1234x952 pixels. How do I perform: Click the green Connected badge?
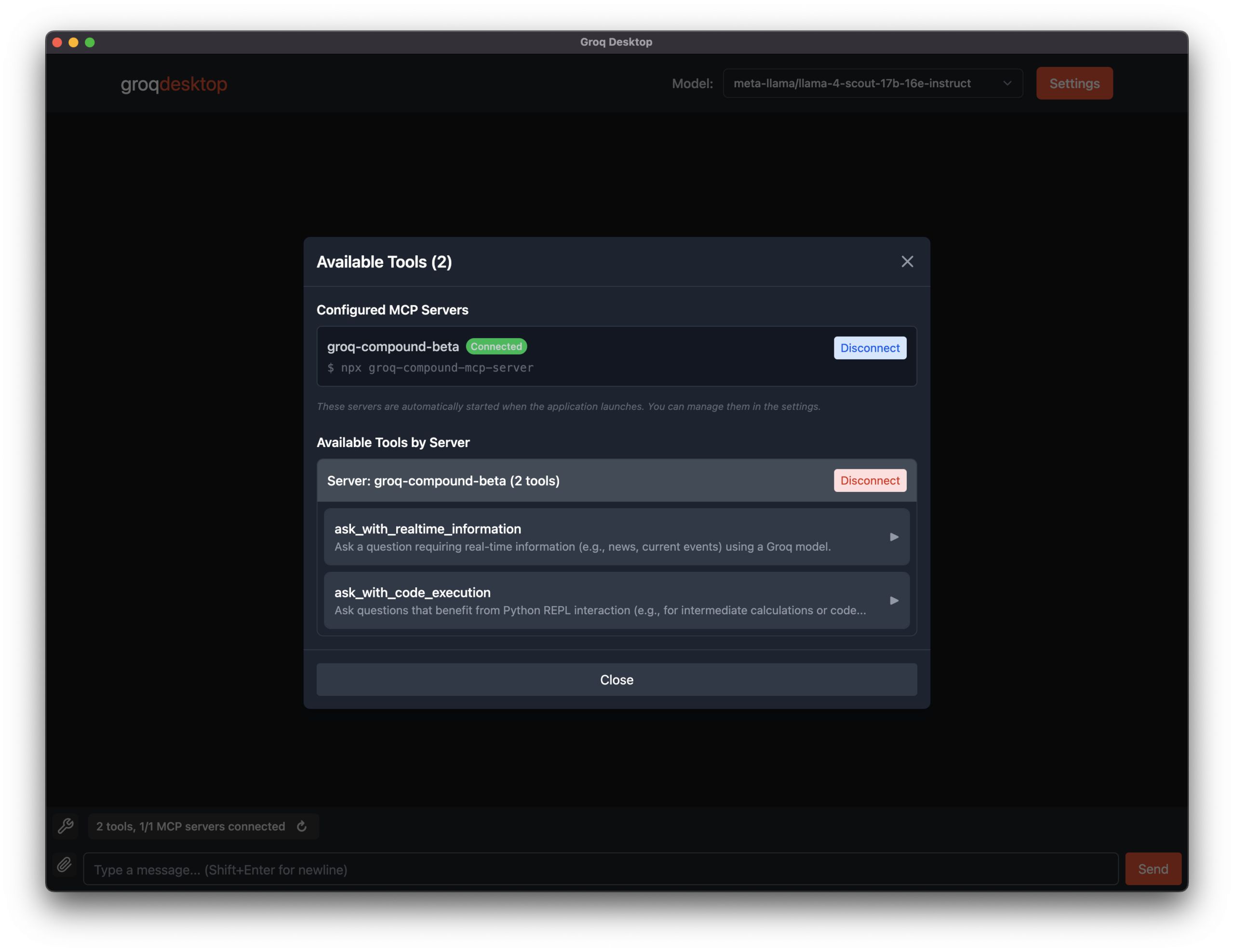coord(496,346)
